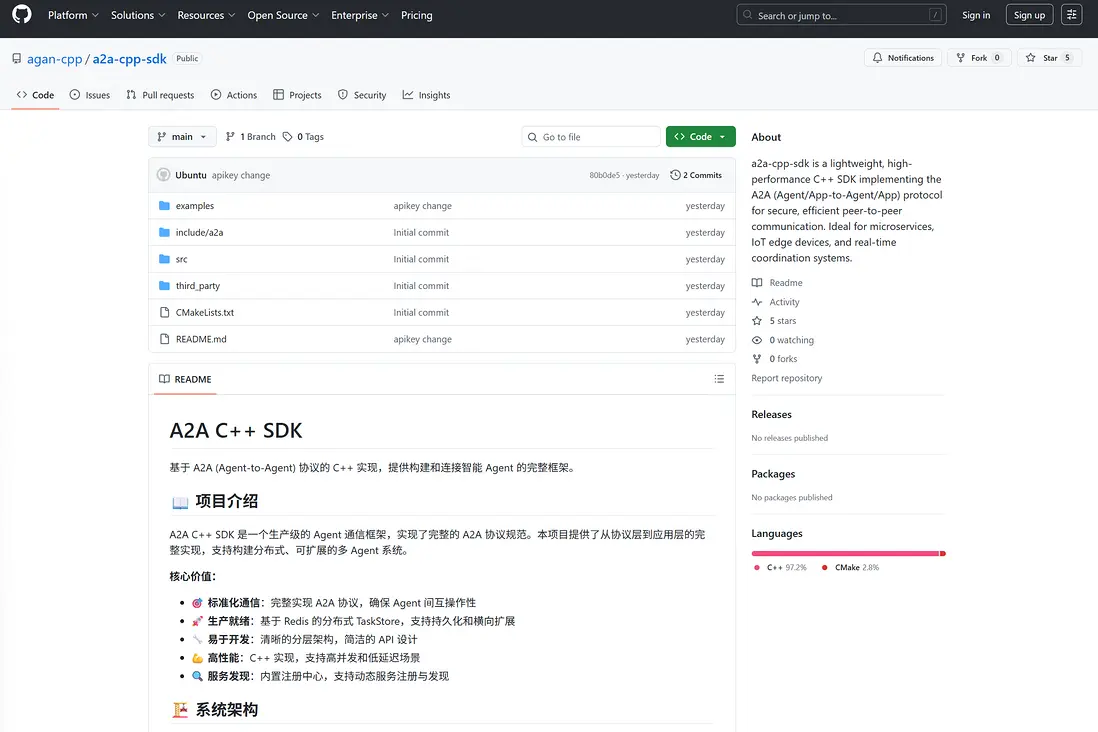Expand the Platform menu

pos(73,15)
